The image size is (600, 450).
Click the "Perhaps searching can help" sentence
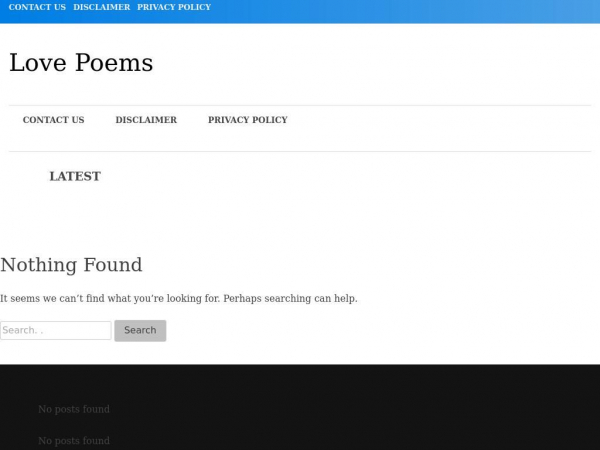click(290, 299)
